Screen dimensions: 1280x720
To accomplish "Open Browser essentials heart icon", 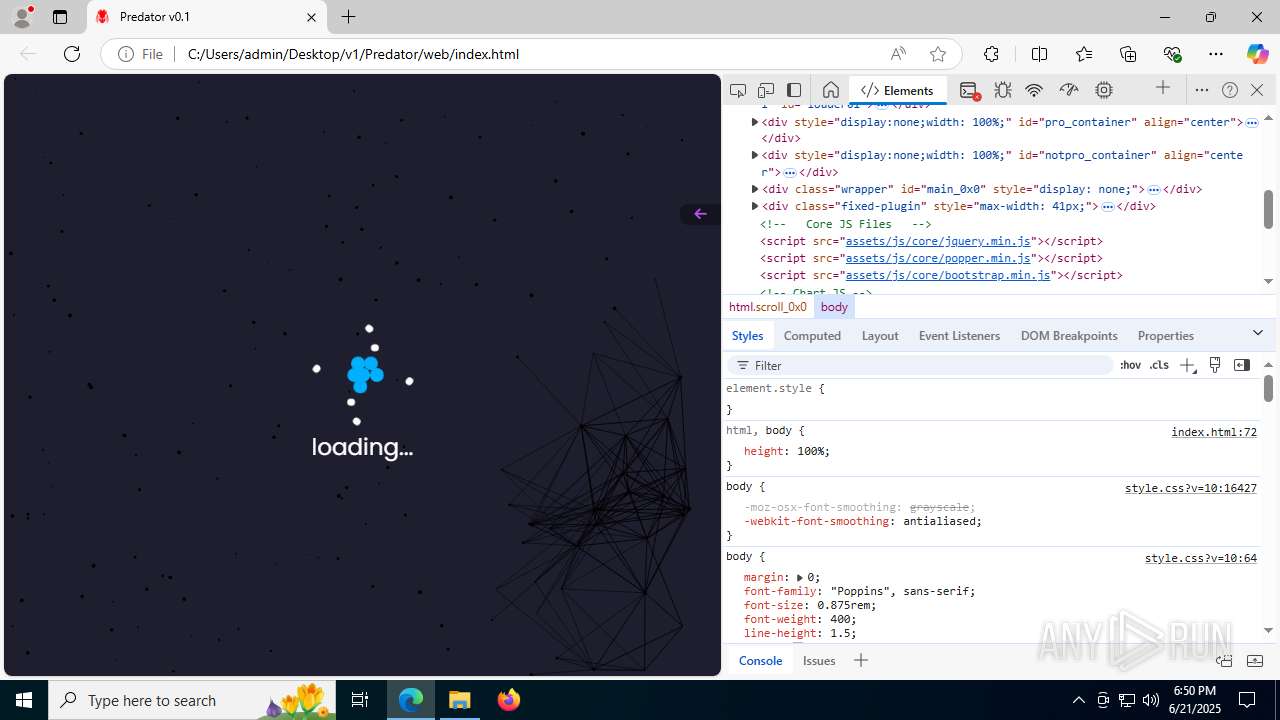I will click(x=1172, y=54).
